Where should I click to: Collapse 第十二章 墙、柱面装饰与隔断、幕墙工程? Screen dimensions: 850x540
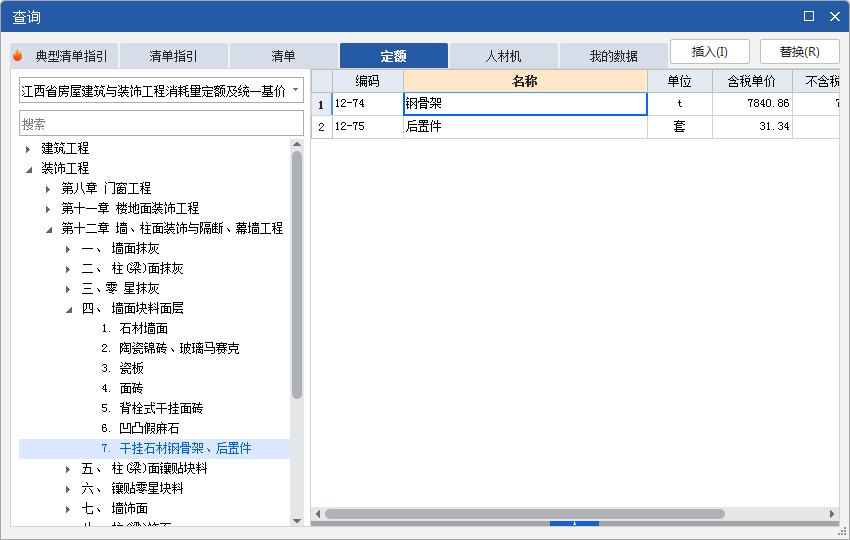pos(48,229)
